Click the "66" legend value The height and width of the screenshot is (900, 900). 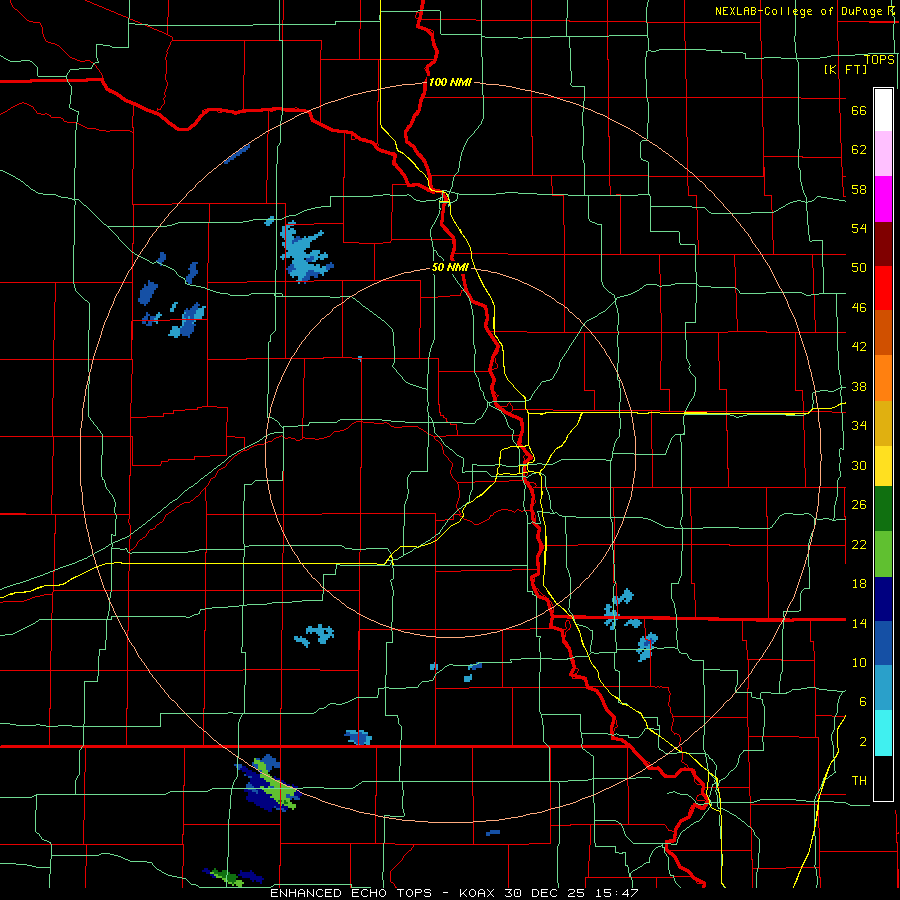(859, 111)
